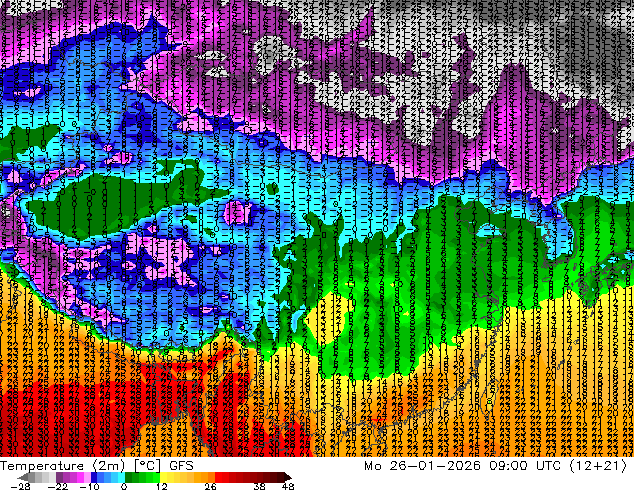
Task: Click the '[°C]' unit label
Action: 148,466
